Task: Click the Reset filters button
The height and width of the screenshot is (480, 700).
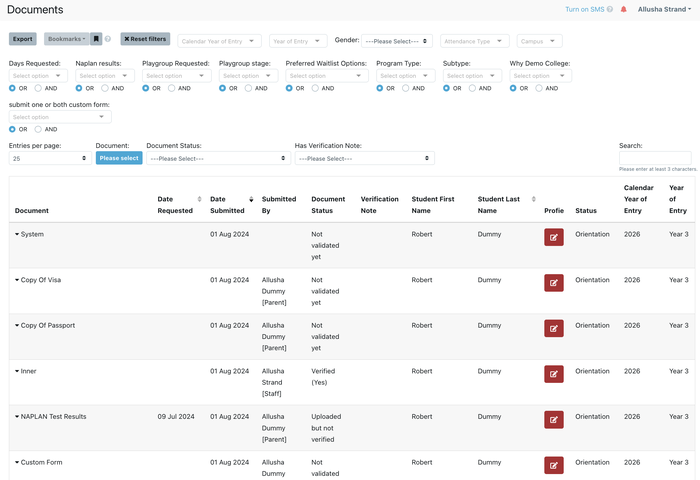Action: (x=145, y=39)
